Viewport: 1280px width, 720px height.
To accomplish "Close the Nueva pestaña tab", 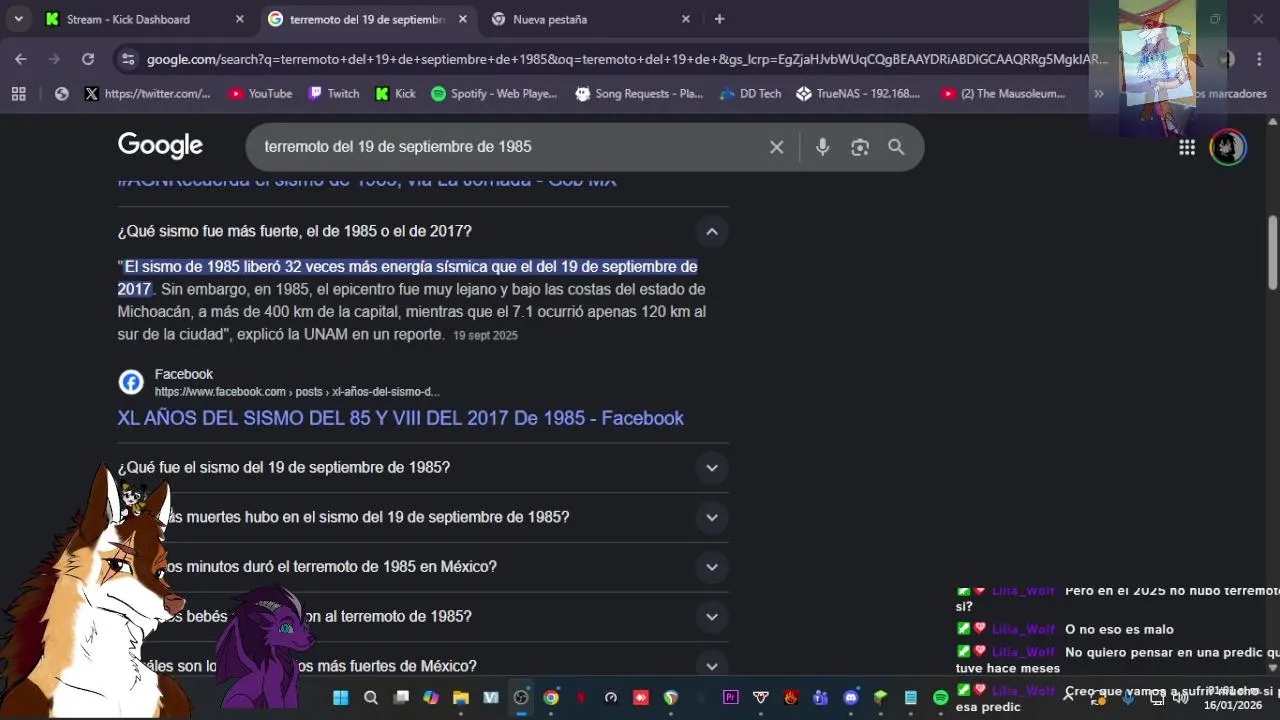I will click(x=686, y=19).
